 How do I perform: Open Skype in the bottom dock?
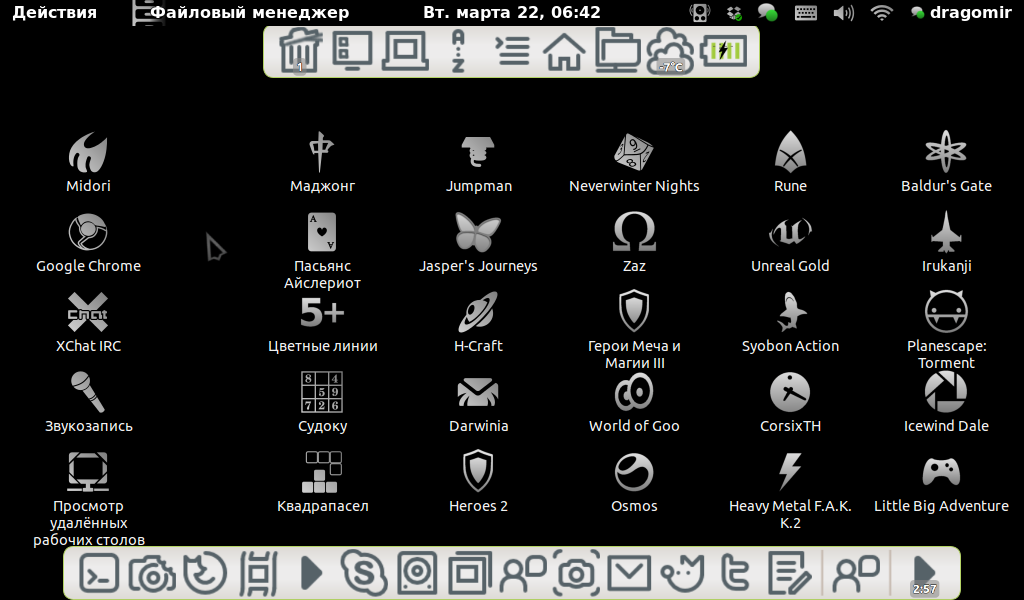[363, 573]
